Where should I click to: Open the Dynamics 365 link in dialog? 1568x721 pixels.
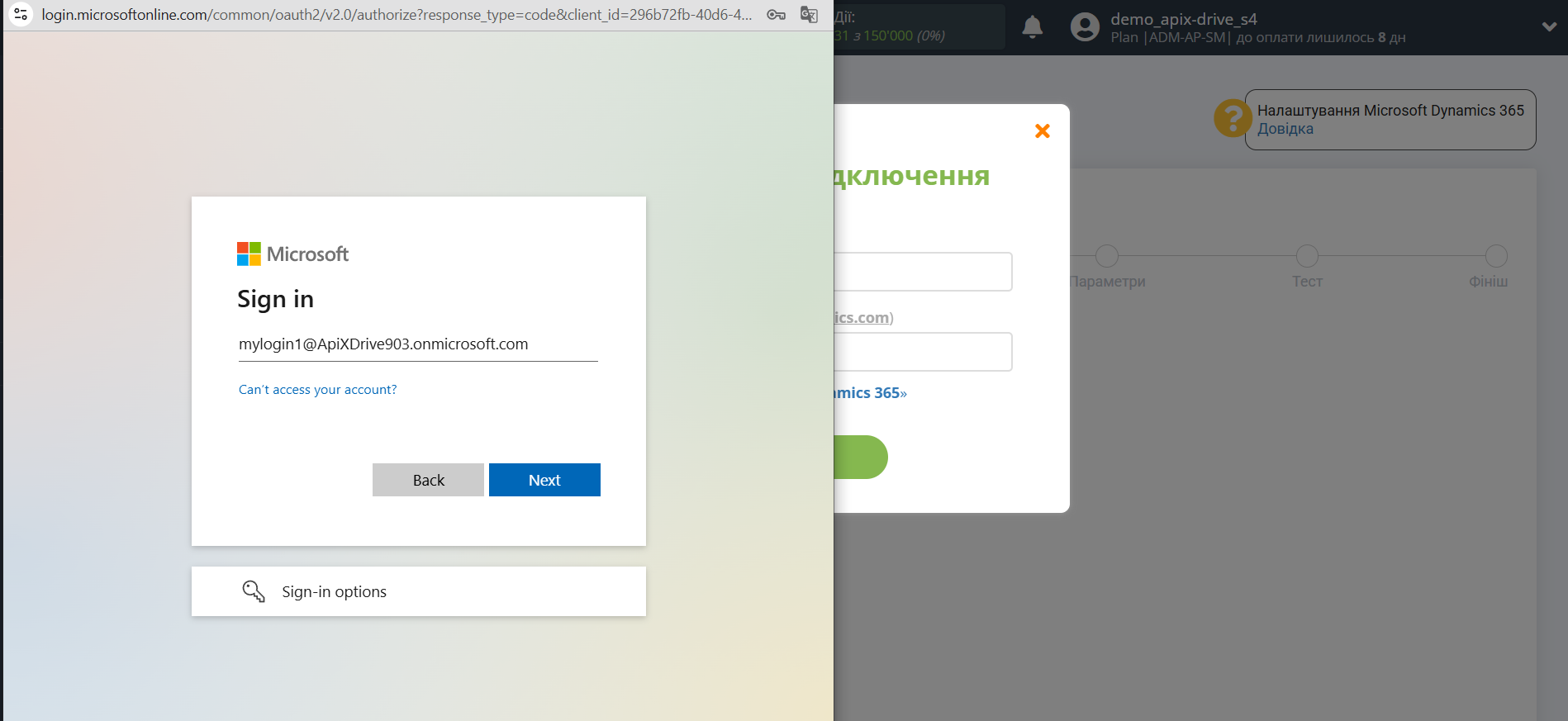click(x=871, y=393)
